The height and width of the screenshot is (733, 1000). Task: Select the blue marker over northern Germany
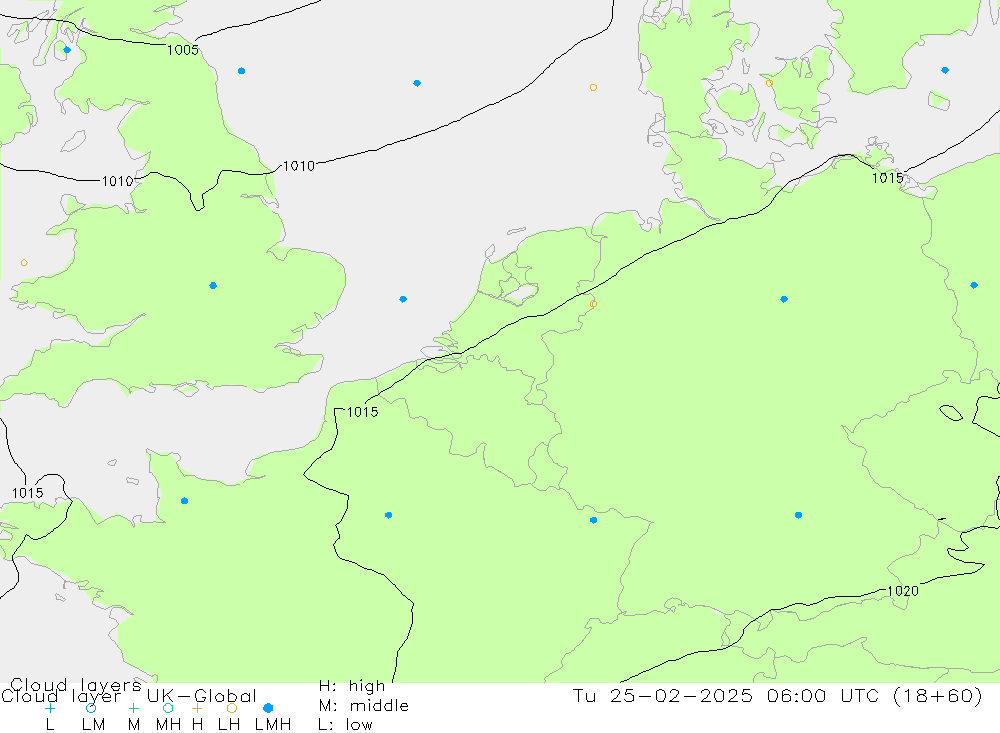(x=784, y=299)
